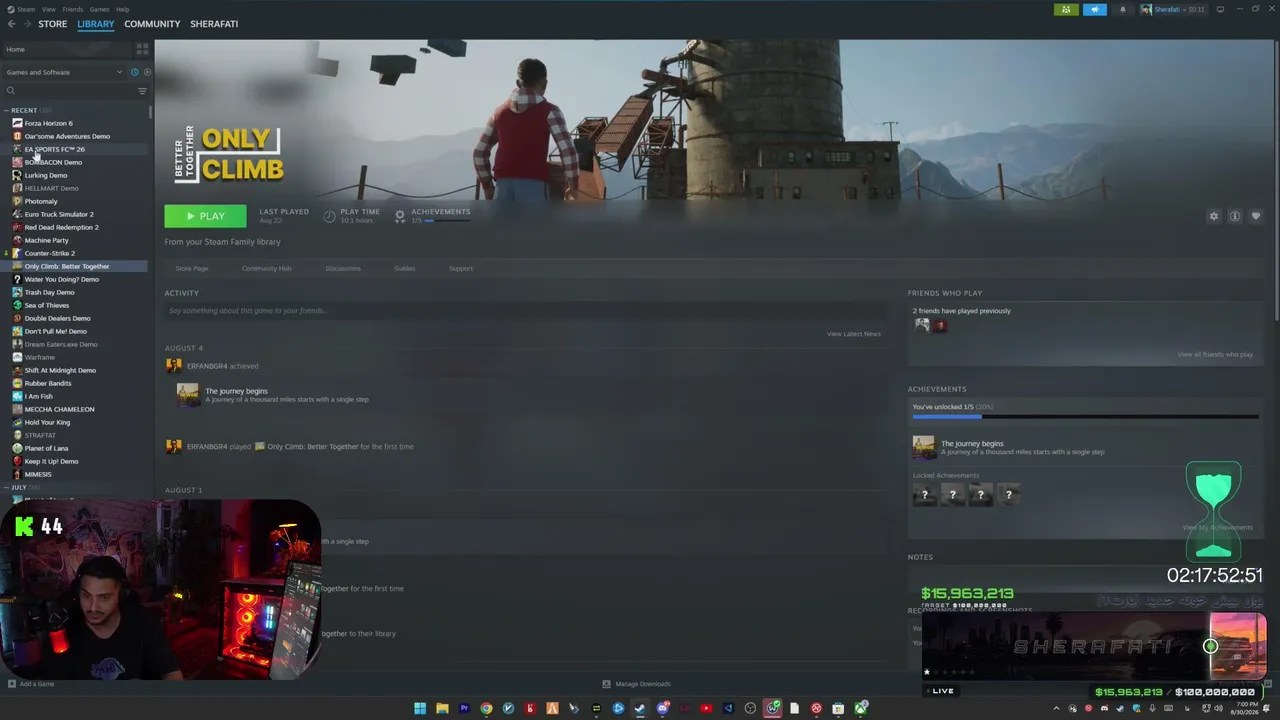Launch Google Chrome from the taskbar

(486, 709)
